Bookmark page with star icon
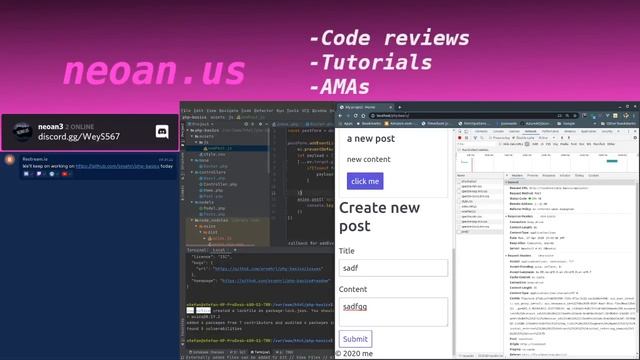 (575, 116)
